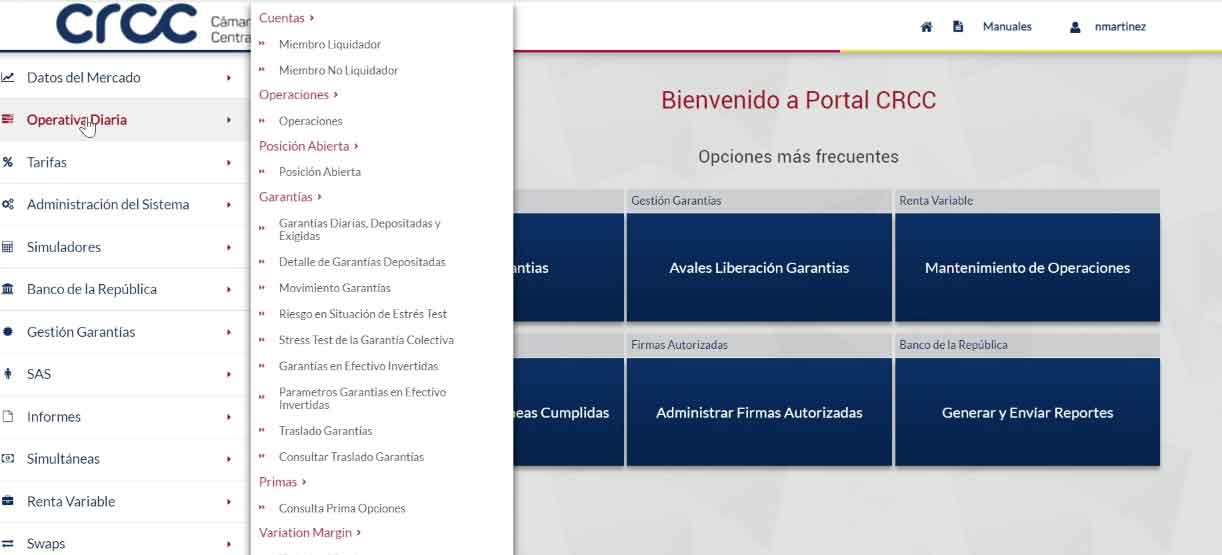Expand arrow next to Swaps

(229, 544)
